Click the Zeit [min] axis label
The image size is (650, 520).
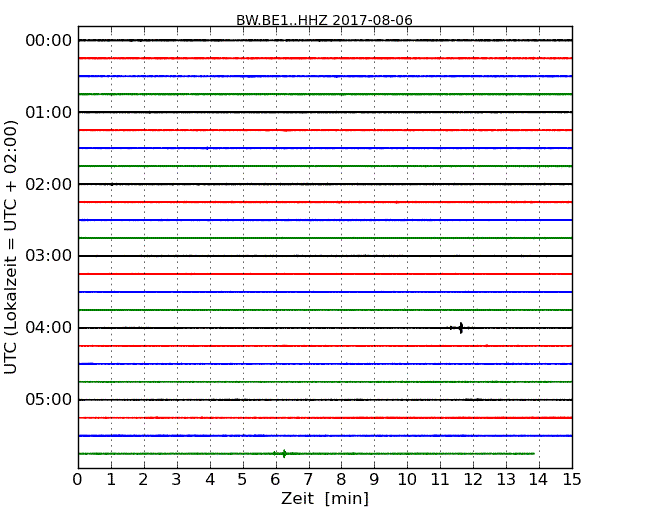tap(325, 498)
